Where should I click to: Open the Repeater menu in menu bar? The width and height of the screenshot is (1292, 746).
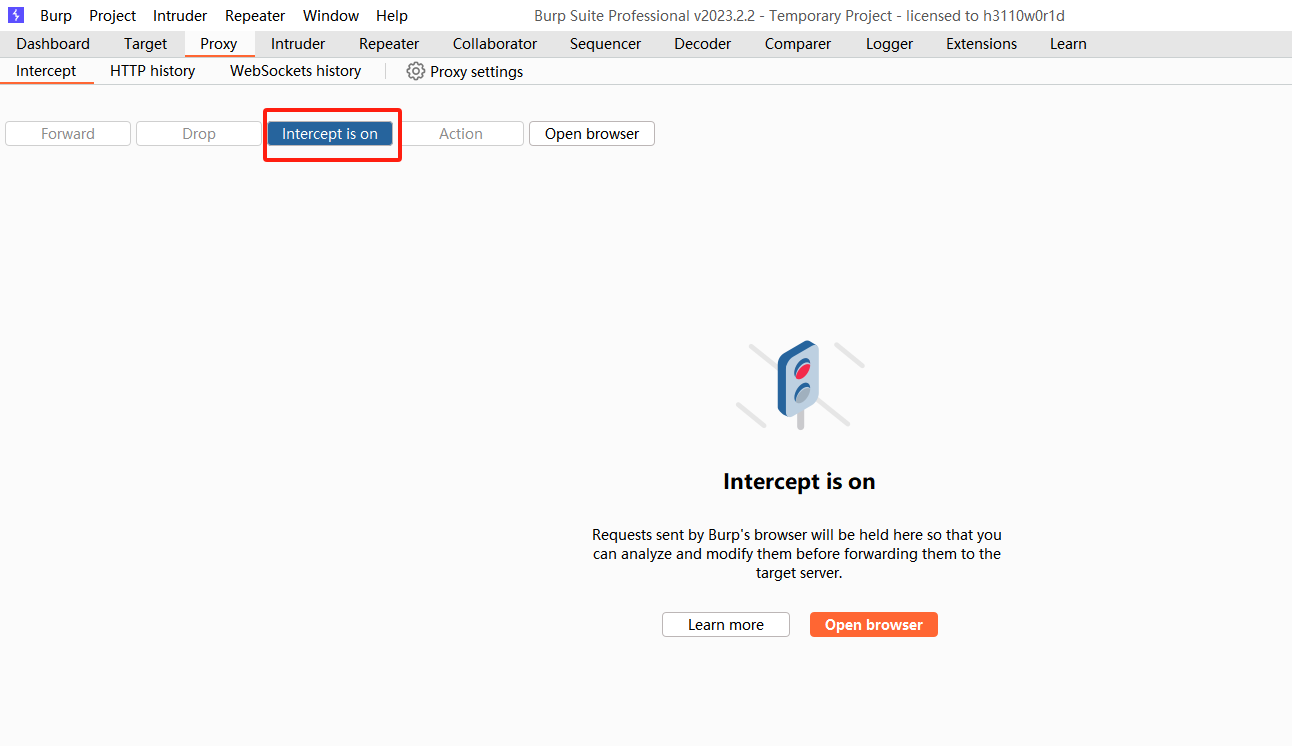[x=255, y=15]
